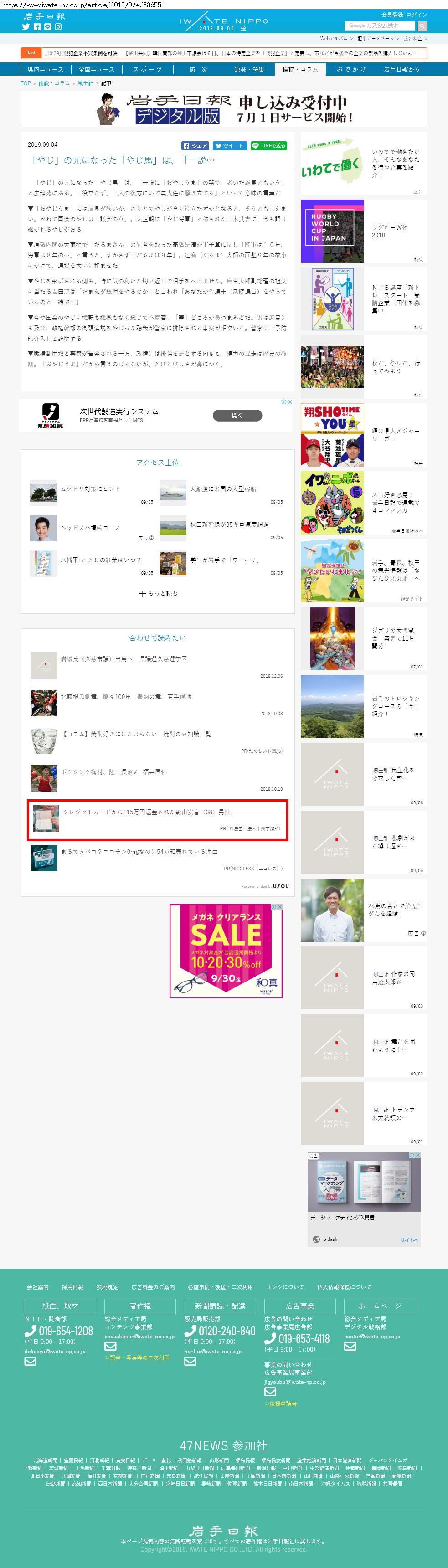
Task: Click the 開く button in the MES ad
Action: (x=237, y=415)
